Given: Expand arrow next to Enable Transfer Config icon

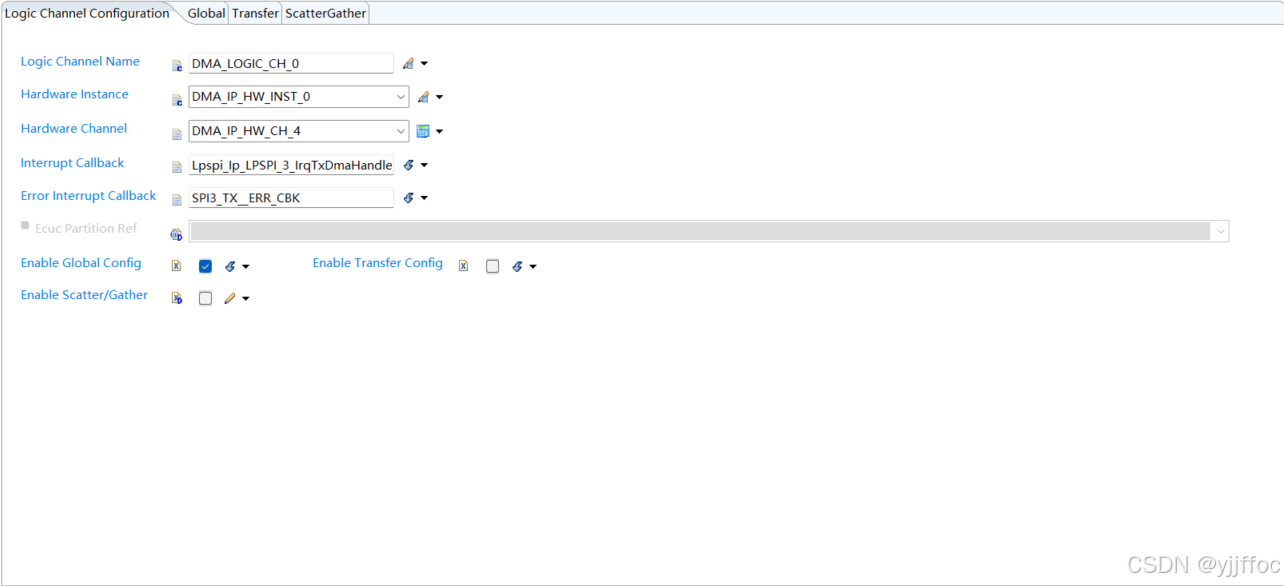Looking at the screenshot, I should click(533, 267).
